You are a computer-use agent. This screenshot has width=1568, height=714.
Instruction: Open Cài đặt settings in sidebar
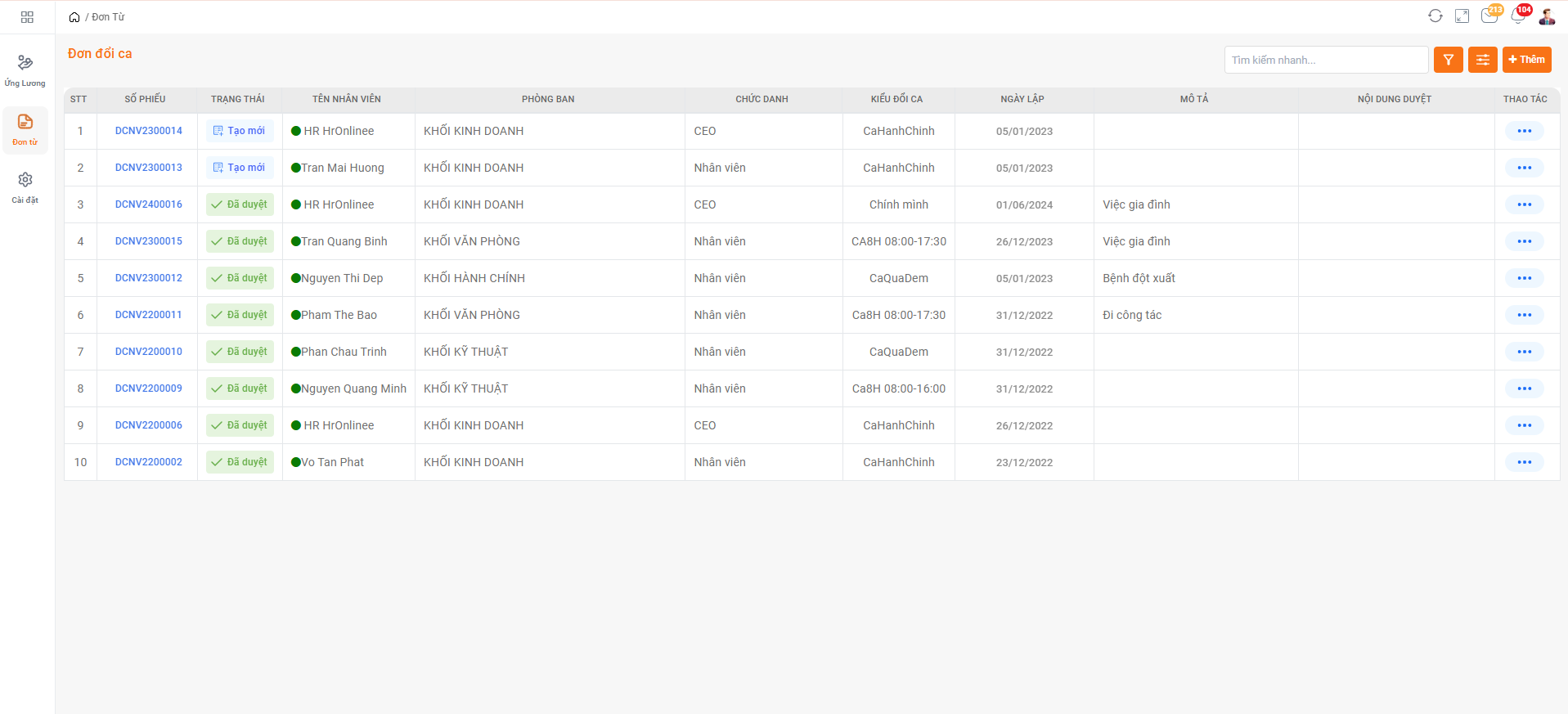click(x=25, y=187)
